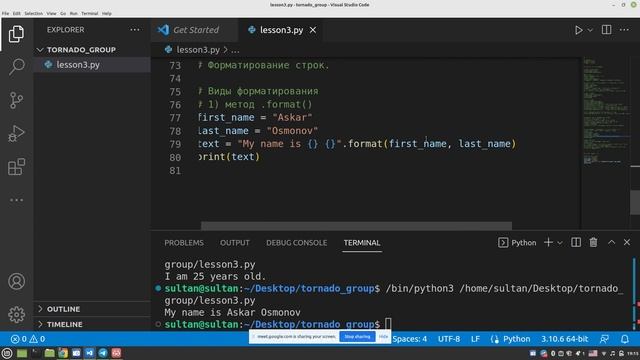The width and height of the screenshot is (640, 360).
Task: Select the lesson3.py editor tab
Action: [281, 30]
